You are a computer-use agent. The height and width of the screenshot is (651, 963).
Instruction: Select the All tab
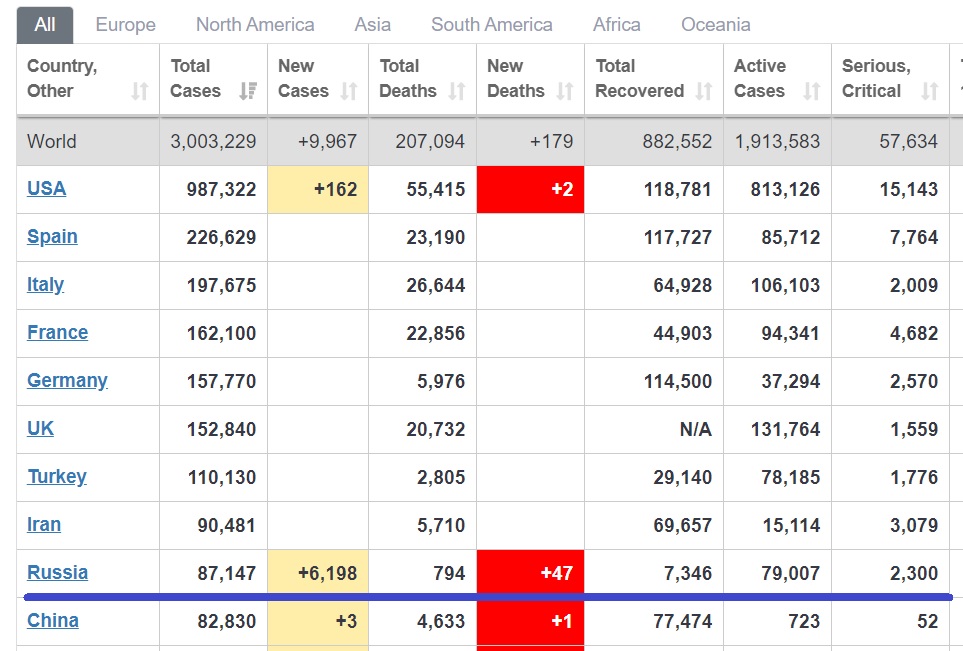click(x=45, y=24)
